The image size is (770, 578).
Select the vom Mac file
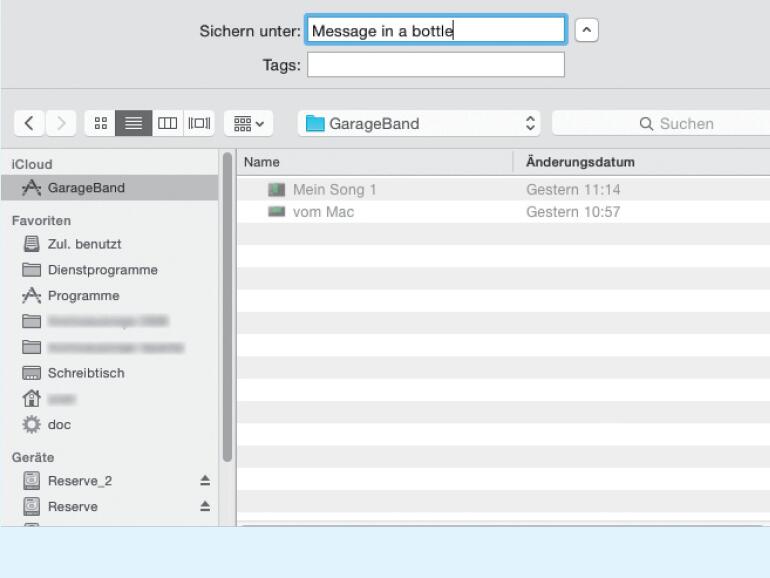pos(503,212)
